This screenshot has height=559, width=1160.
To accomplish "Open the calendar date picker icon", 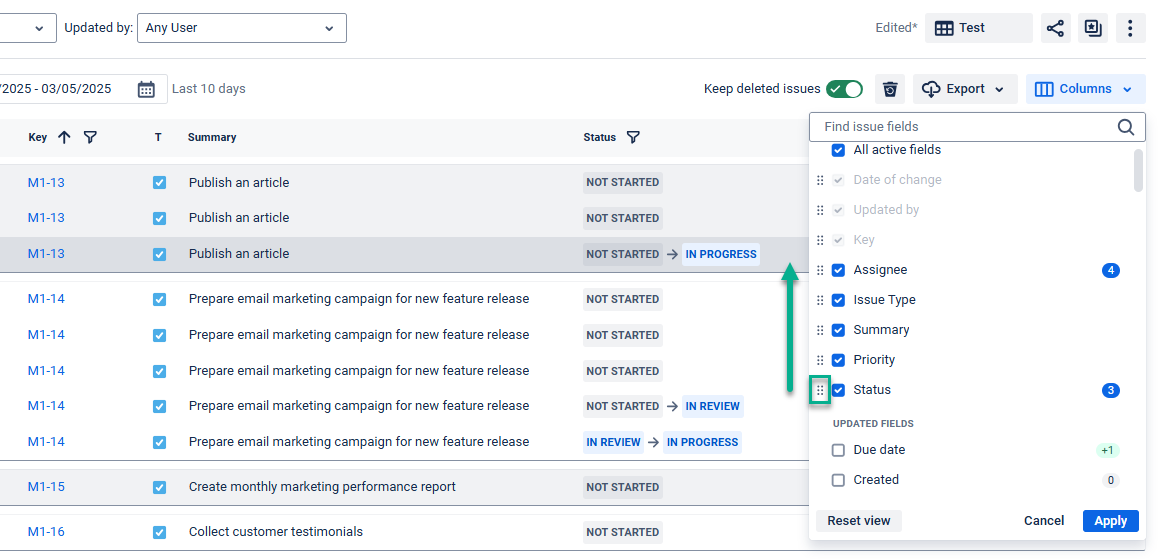I will (146, 89).
